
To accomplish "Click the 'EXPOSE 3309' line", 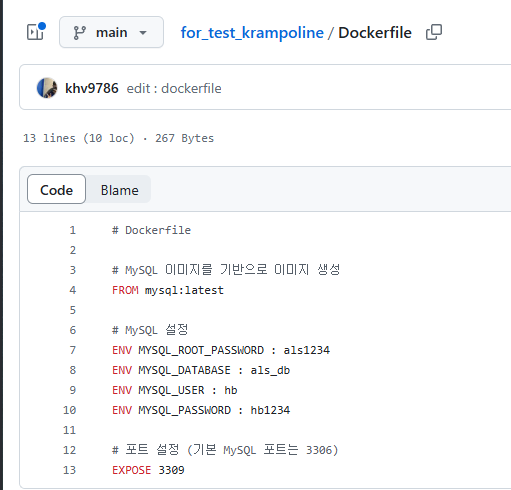I will pyautogui.click(x=148, y=470).
